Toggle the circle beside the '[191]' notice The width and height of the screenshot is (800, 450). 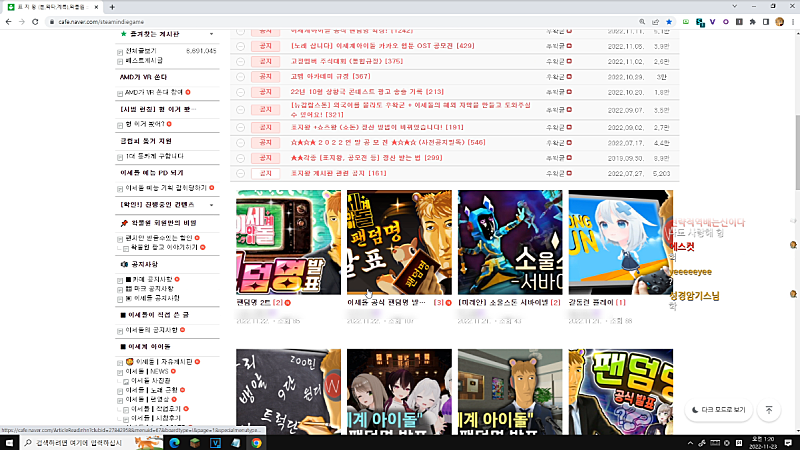(241, 128)
